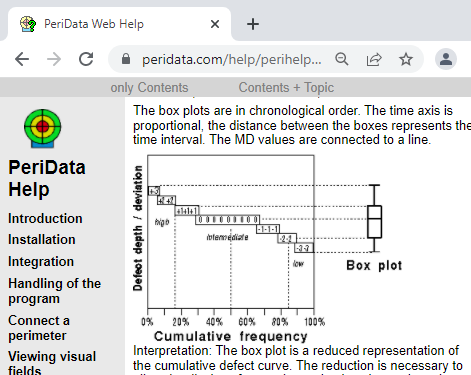Click the share page icon
The height and width of the screenshot is (375, 471).
click(x=374, y=59)
